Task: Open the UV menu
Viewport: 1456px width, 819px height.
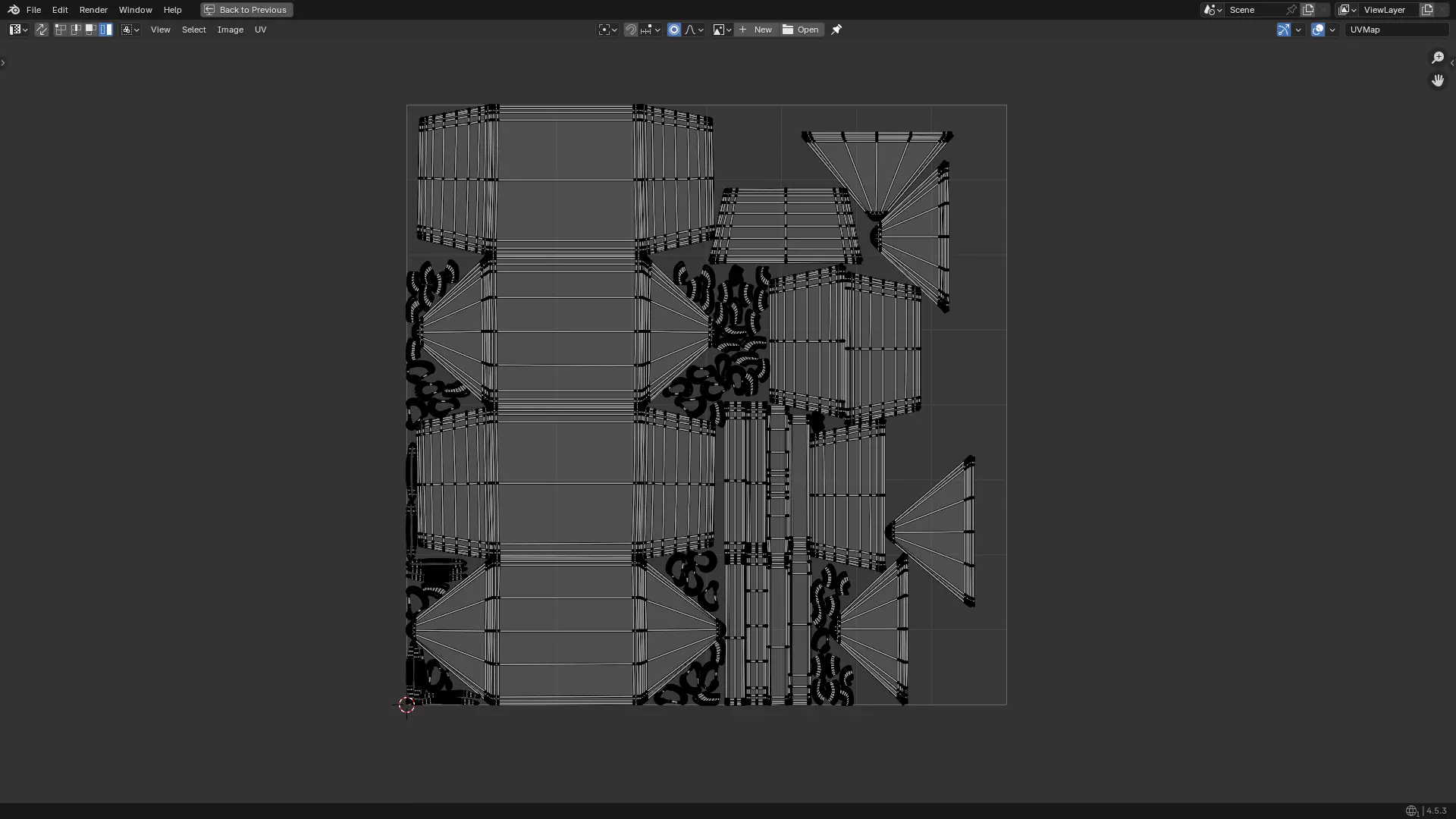Action: 260,30
